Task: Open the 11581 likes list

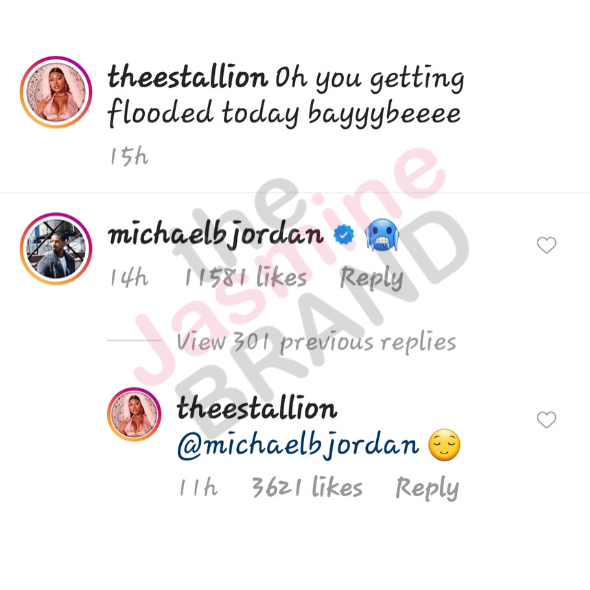Action: [x=246, y=277]
